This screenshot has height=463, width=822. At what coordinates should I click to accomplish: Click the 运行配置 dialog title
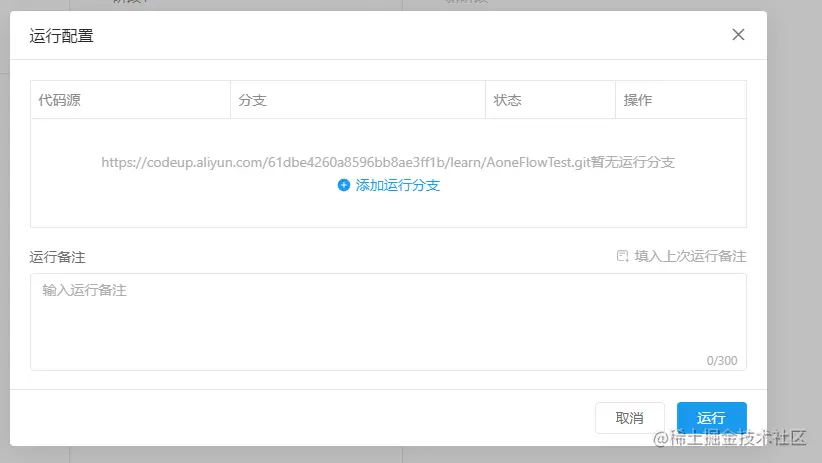[61, 36]
